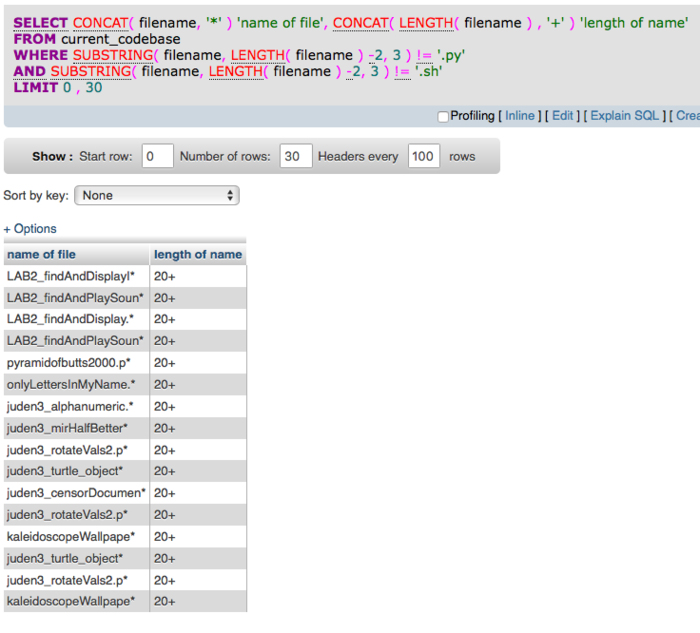Click the AND keyword in the query
The height and width of the screenshot is (633, 700).
tap(29, 71)
